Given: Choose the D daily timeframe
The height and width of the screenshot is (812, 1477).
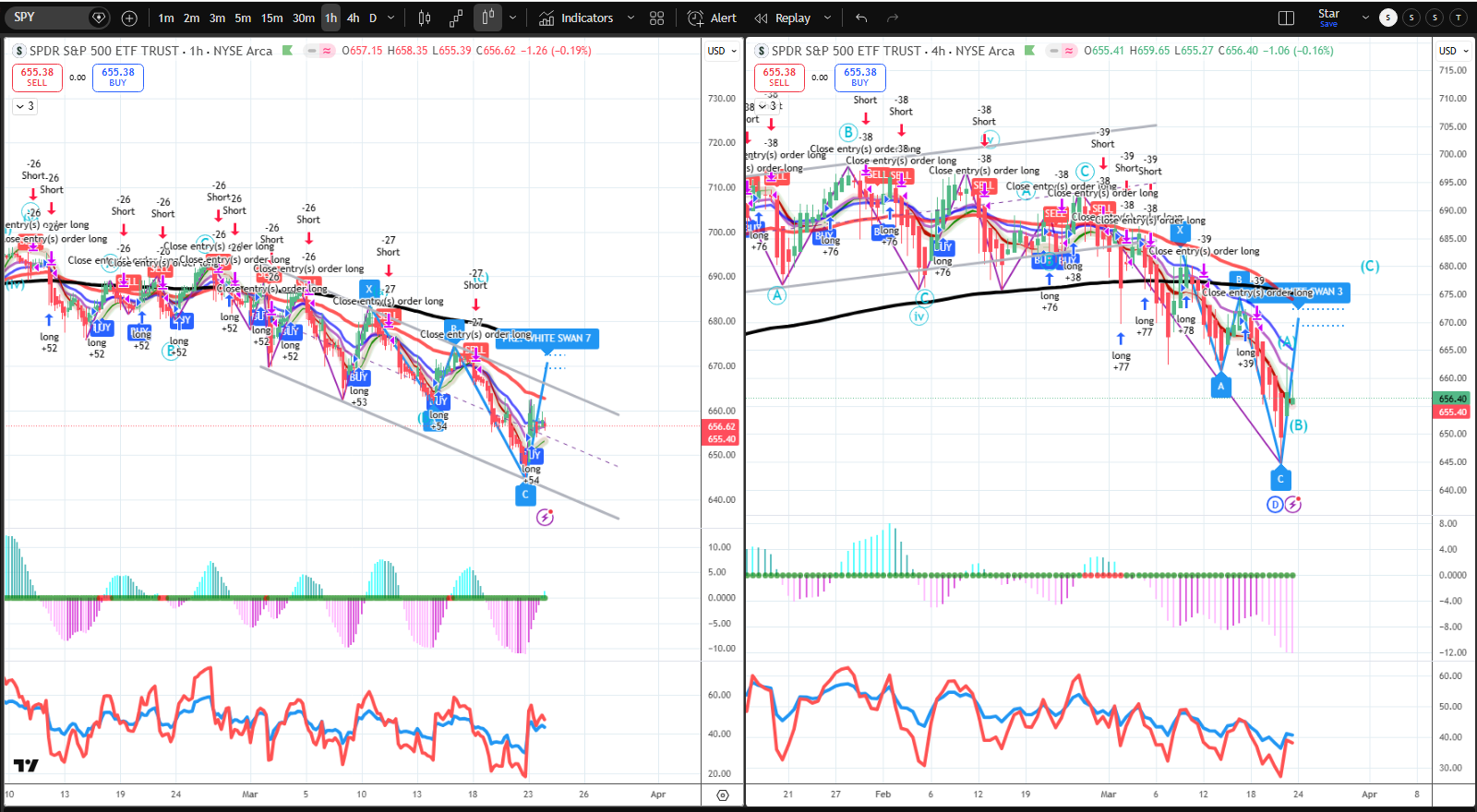Looking at the screenshot, I should (373, 18).
